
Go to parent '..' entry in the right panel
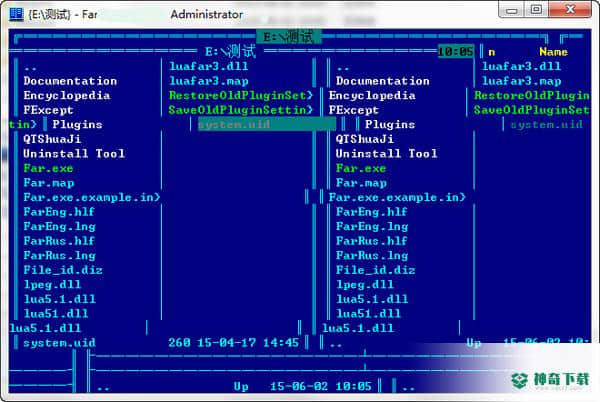[343, 67]
